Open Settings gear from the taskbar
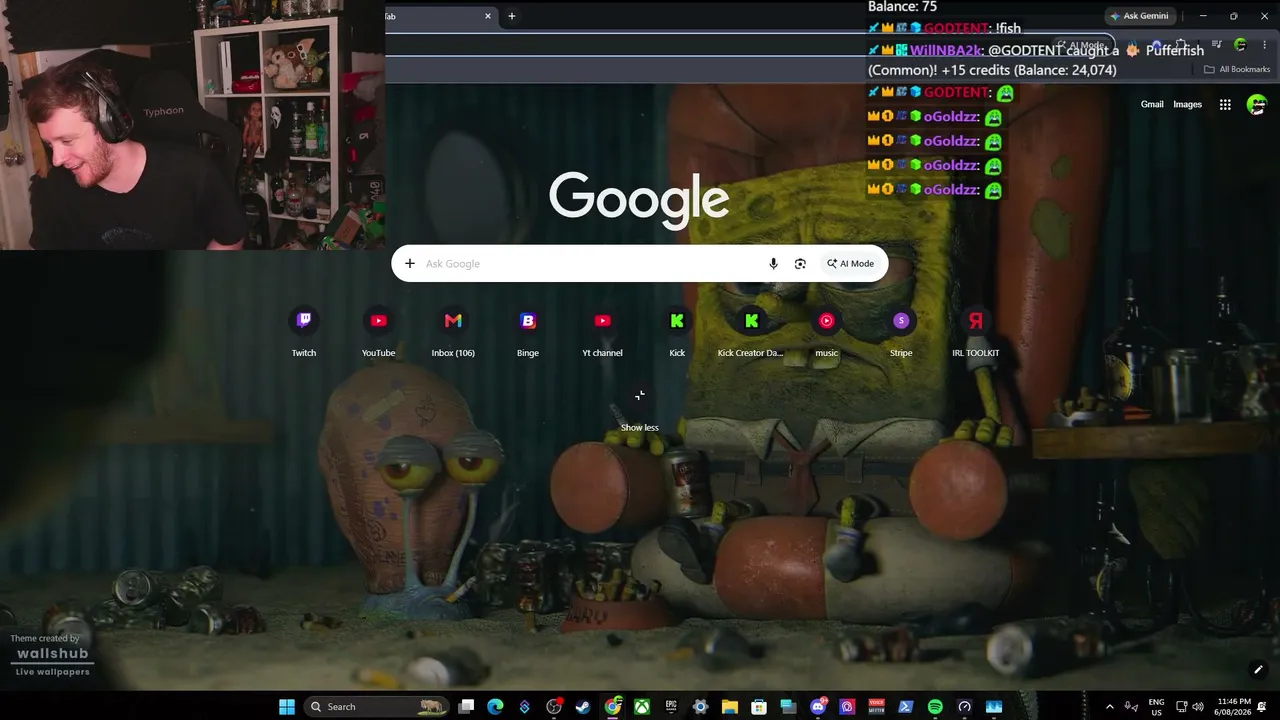The height and width of the screenshot is (720, 1280). pos(700,707)
